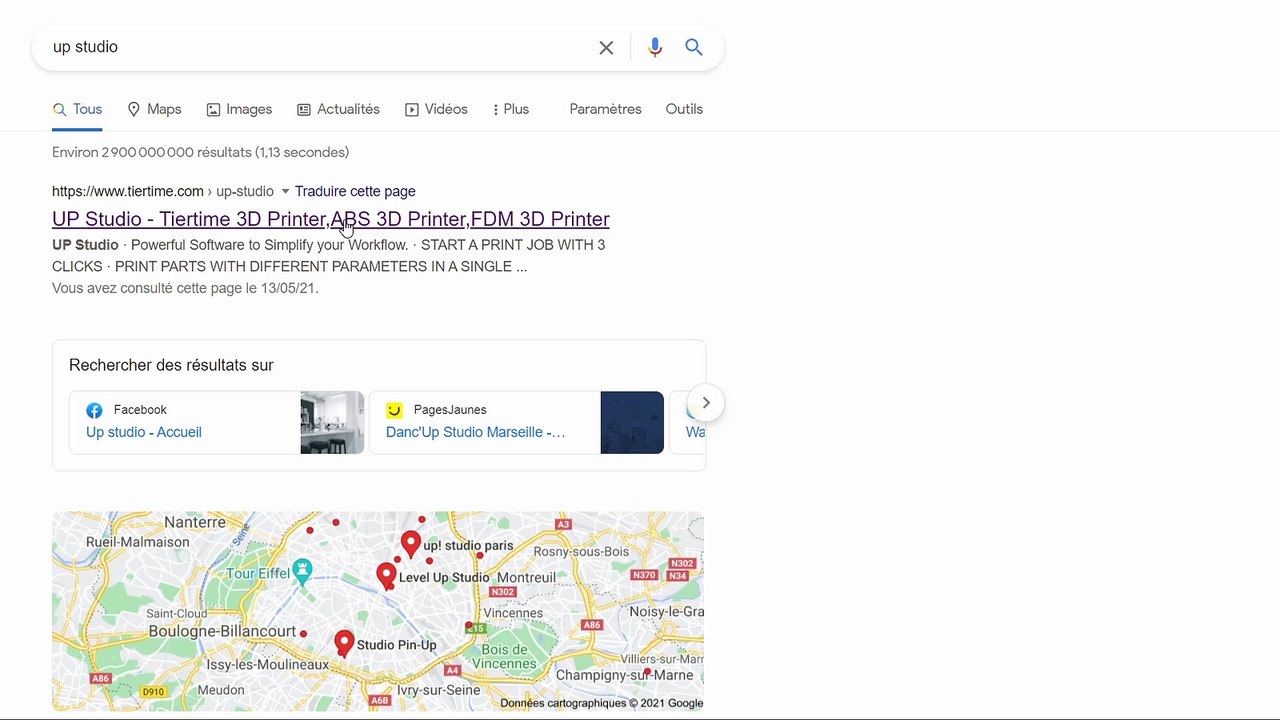Submit the search with the magnifier icon

[x=694, y=48]
